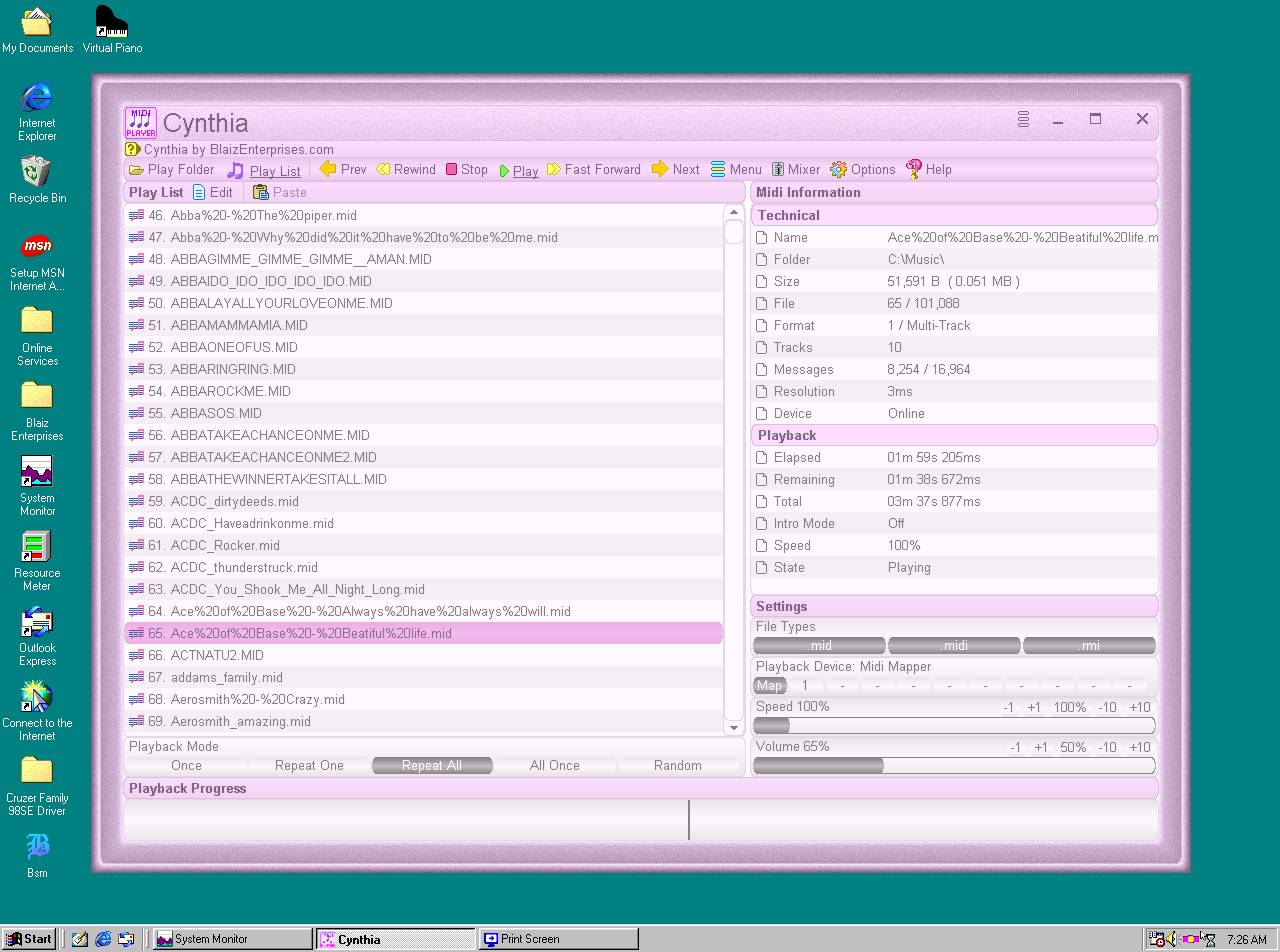Image resolution: width=1280 pixels, height=952 pixels.
Task: Set volume to 50% with the button
Action: pyautogui.click(x=1073, y=748)
